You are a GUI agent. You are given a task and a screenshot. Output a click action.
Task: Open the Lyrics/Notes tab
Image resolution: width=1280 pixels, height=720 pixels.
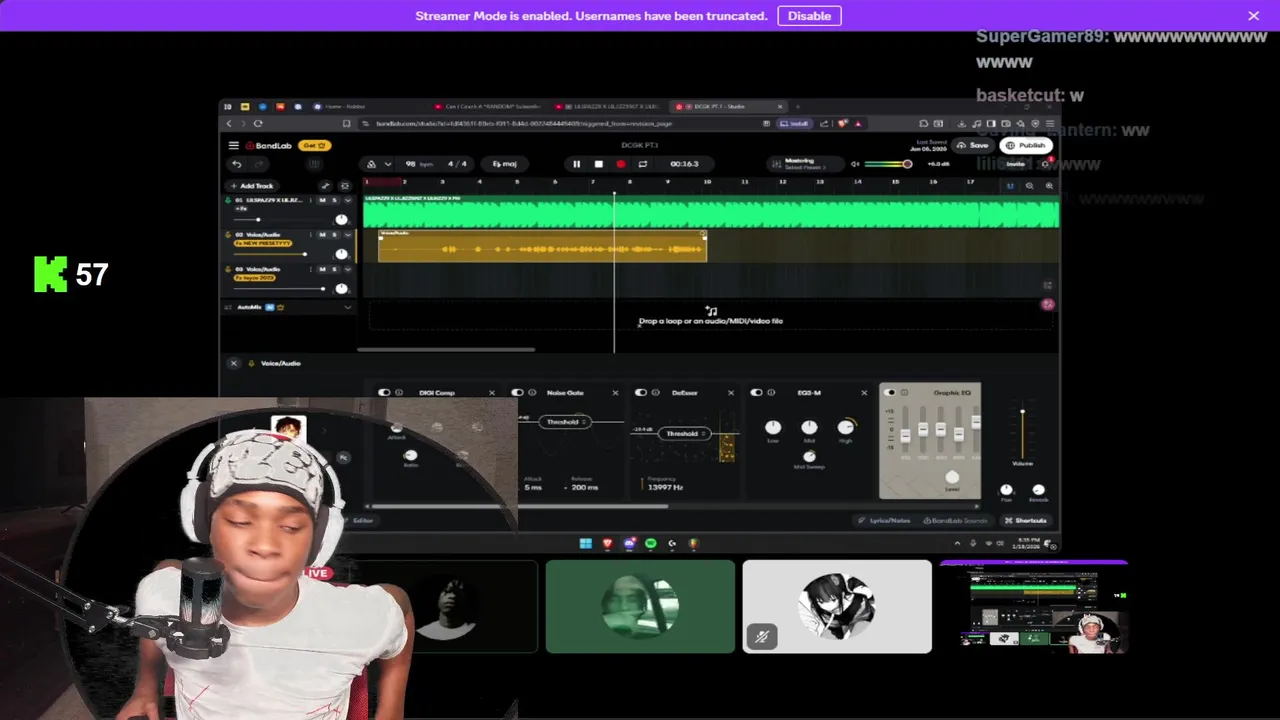885,521
